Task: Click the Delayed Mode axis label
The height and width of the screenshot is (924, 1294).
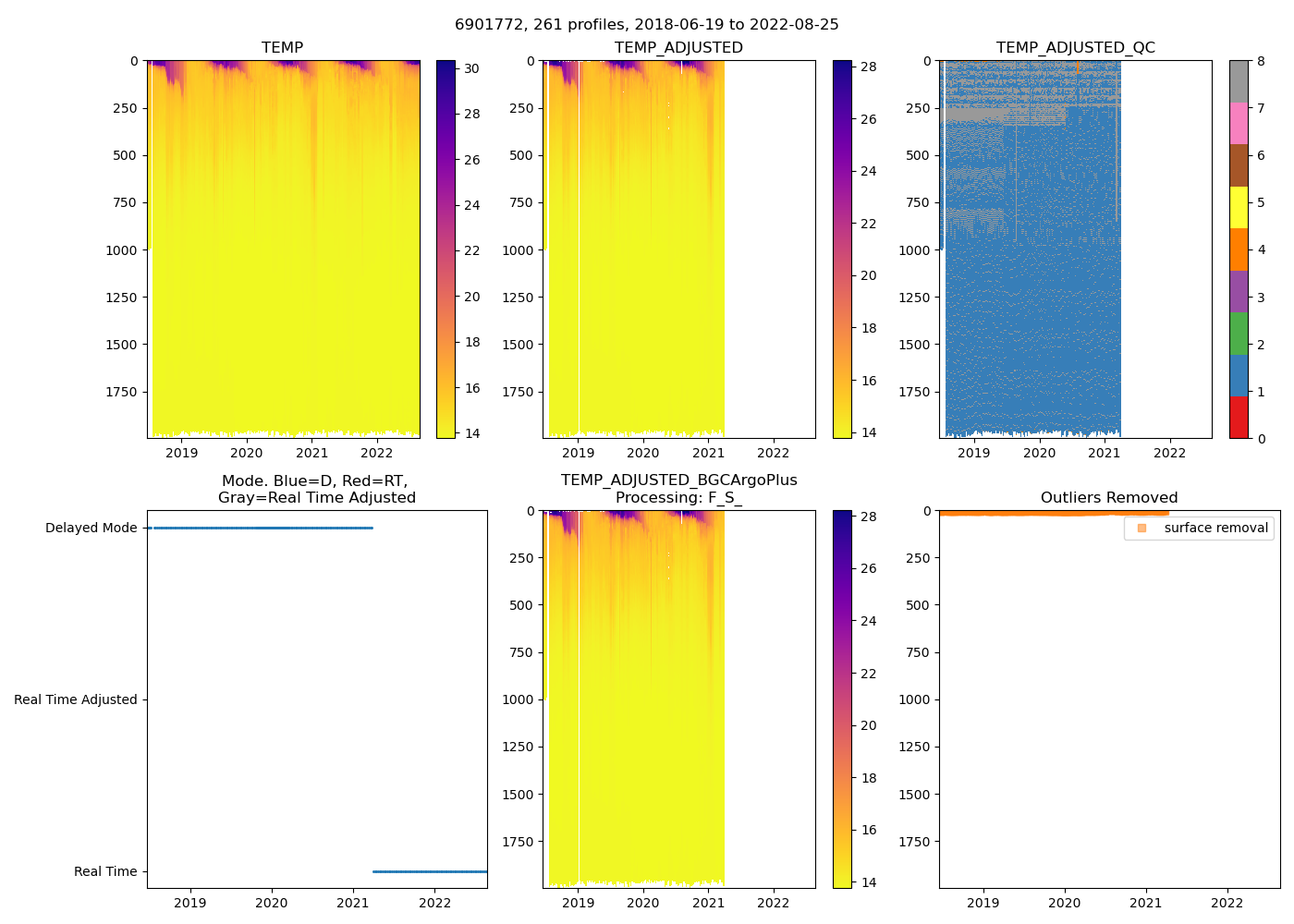Action: (x=91, y=528)
